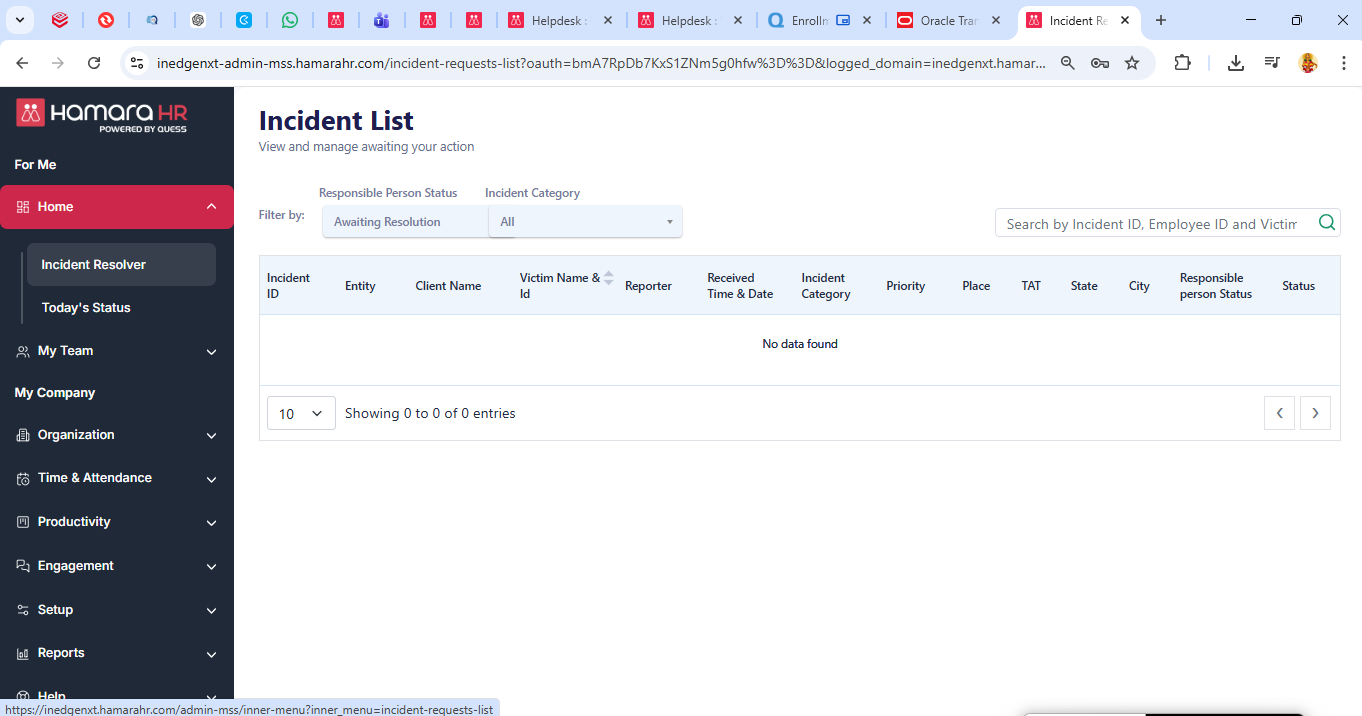The width and height of the screenshot is (1362, 716).
Task: Switch to the Oracle tab
Action: click(x=948, y=20)
